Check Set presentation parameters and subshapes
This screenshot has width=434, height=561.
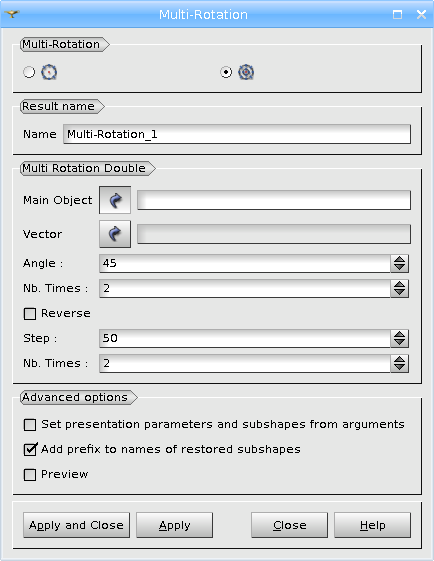pos(30,425)
